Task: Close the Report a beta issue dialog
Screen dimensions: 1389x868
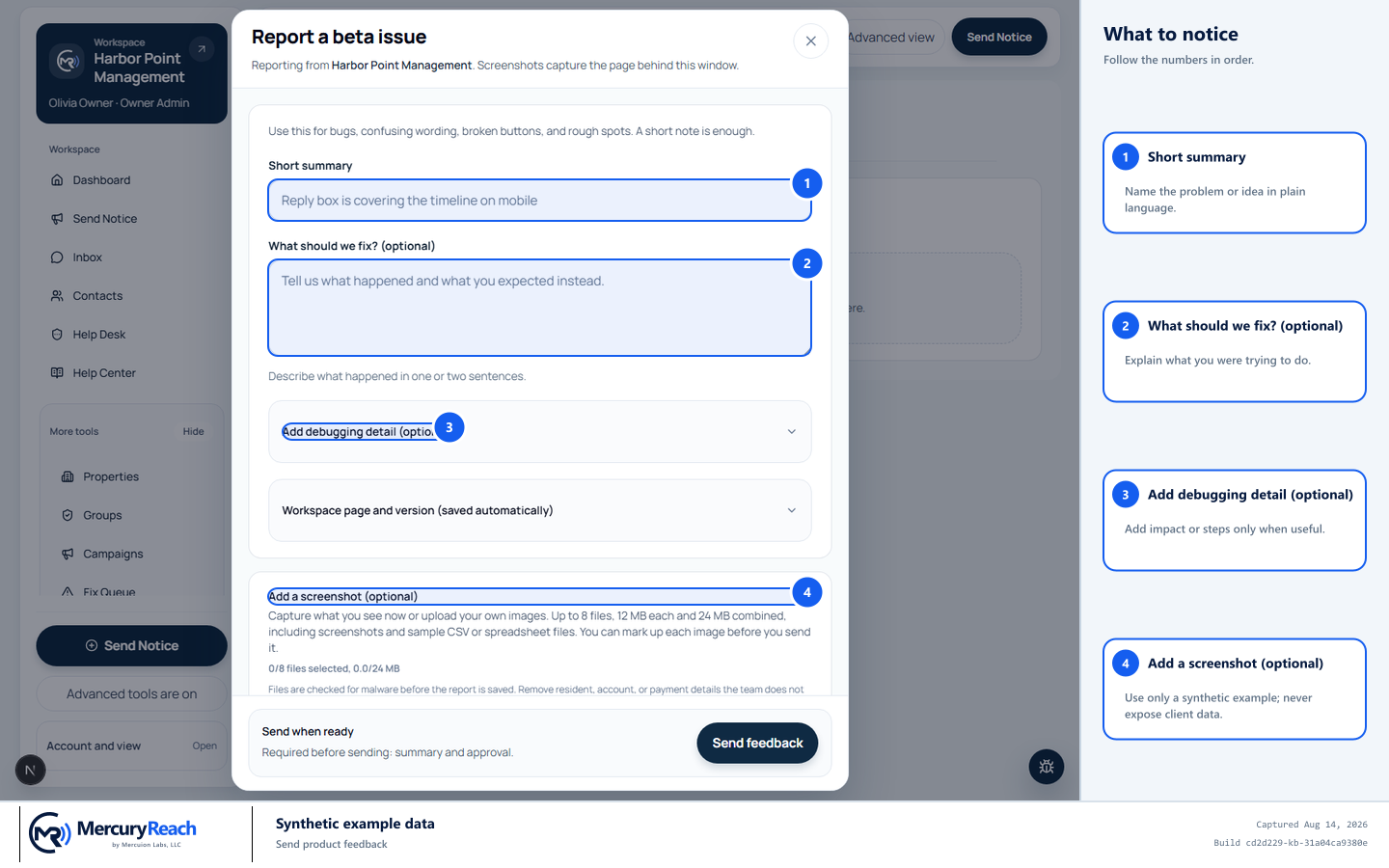Action: [810, 41]
